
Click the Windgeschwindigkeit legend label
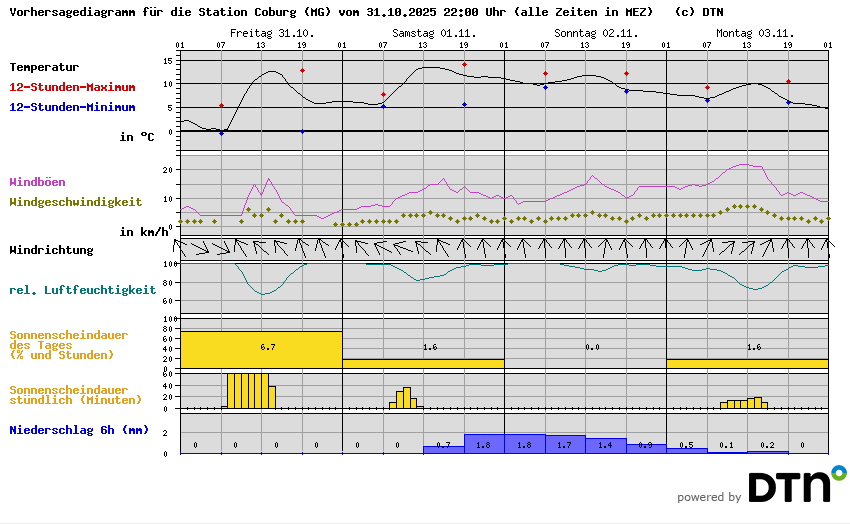click(75, 201)
